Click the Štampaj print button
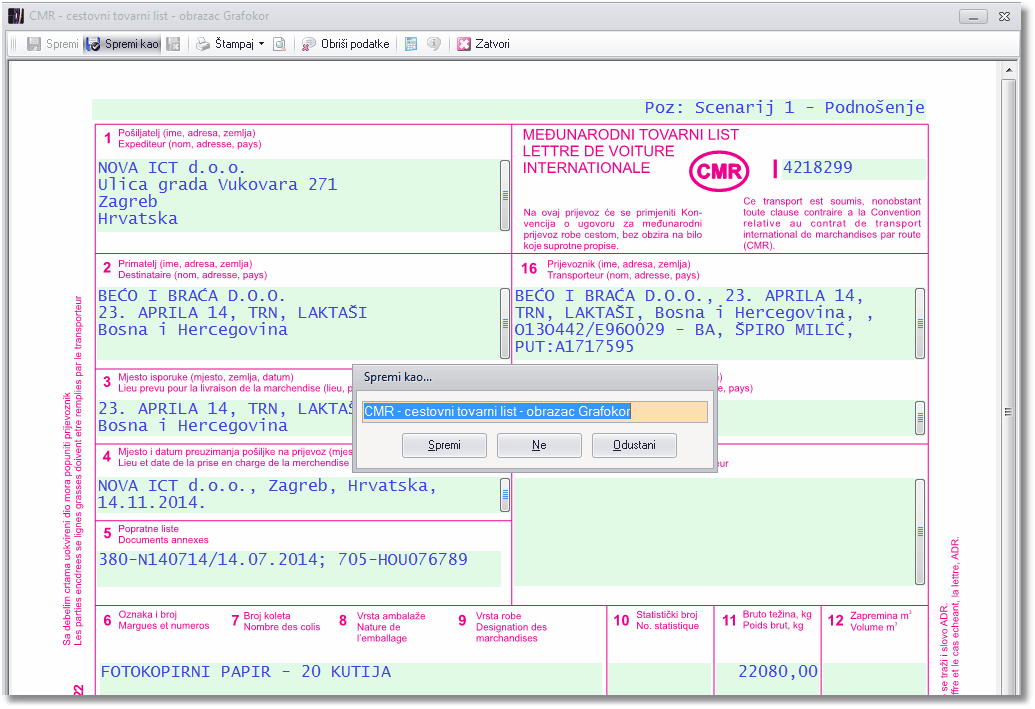 [226, 44]
